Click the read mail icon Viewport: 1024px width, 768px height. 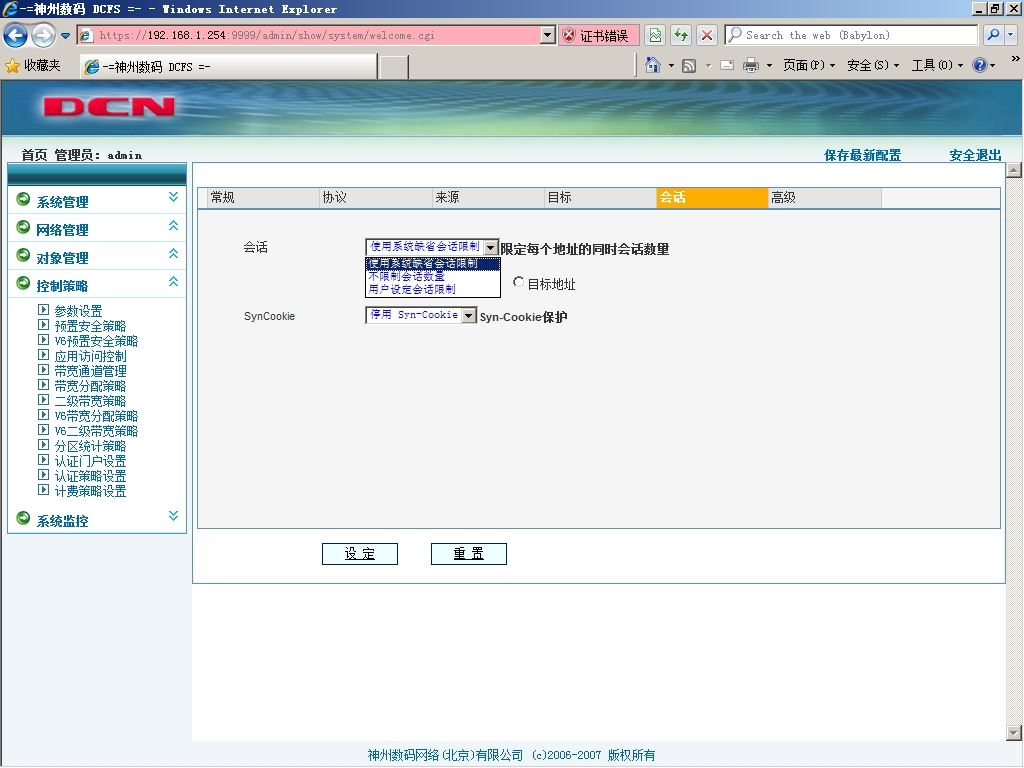point(727,65)
